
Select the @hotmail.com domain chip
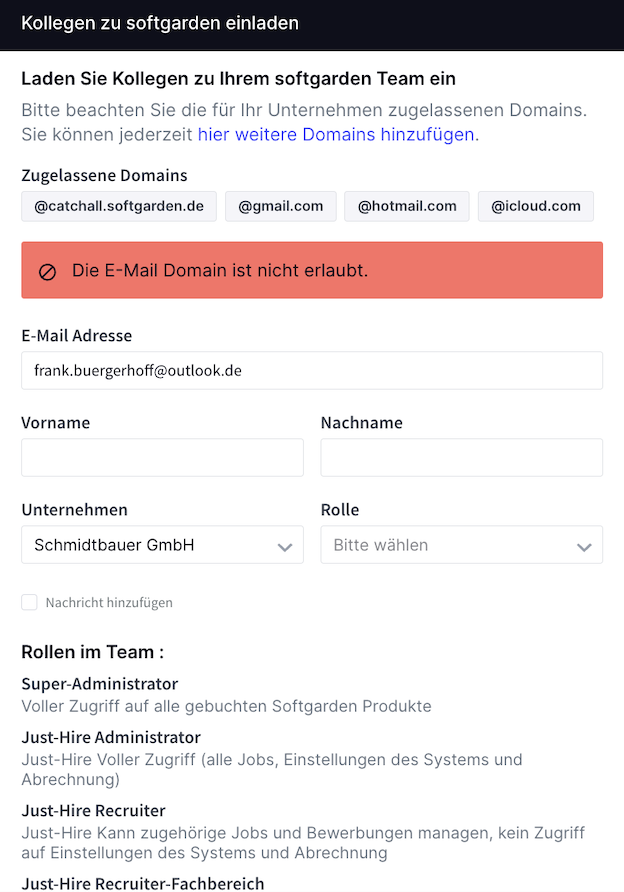click(x=407, y=206)
